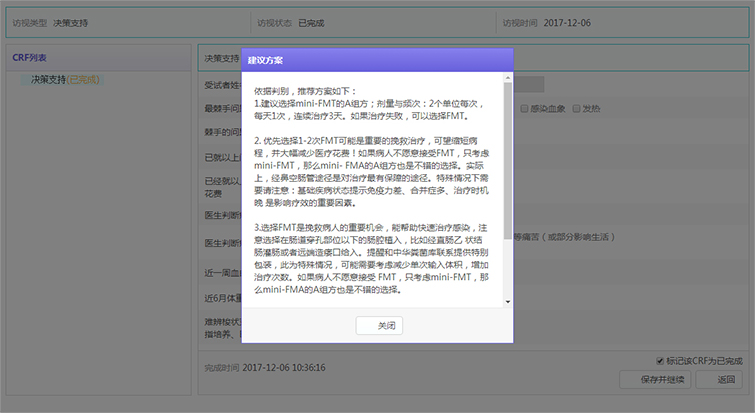
Task: Click the 关闭 button in the dialog
Action: click(379, 326)
